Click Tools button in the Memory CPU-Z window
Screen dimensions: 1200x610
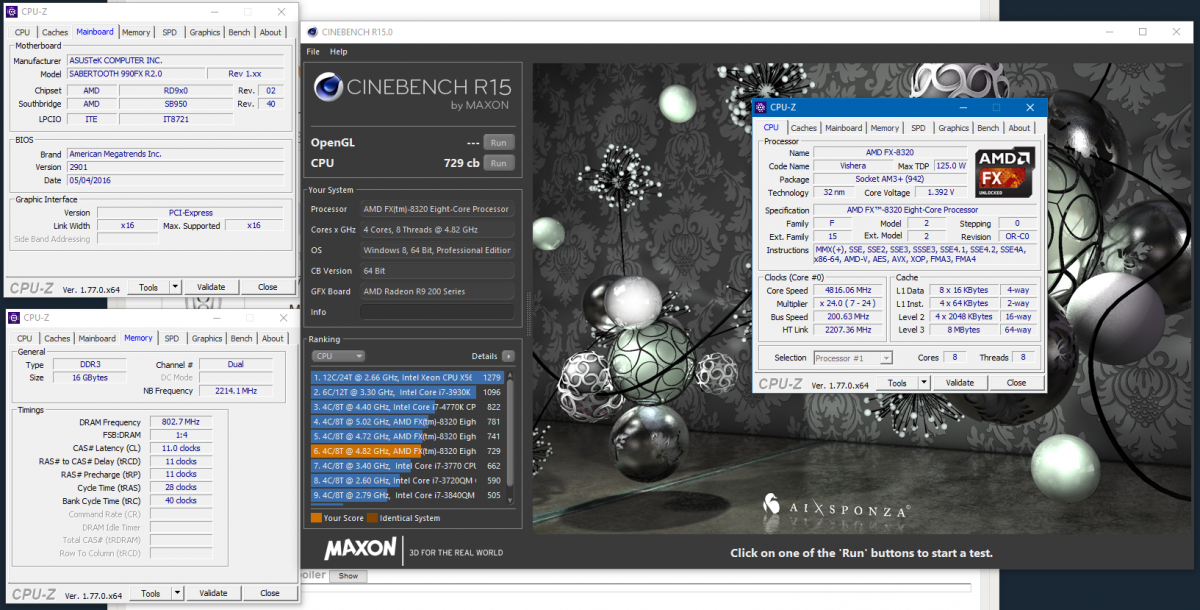point(151,593)
